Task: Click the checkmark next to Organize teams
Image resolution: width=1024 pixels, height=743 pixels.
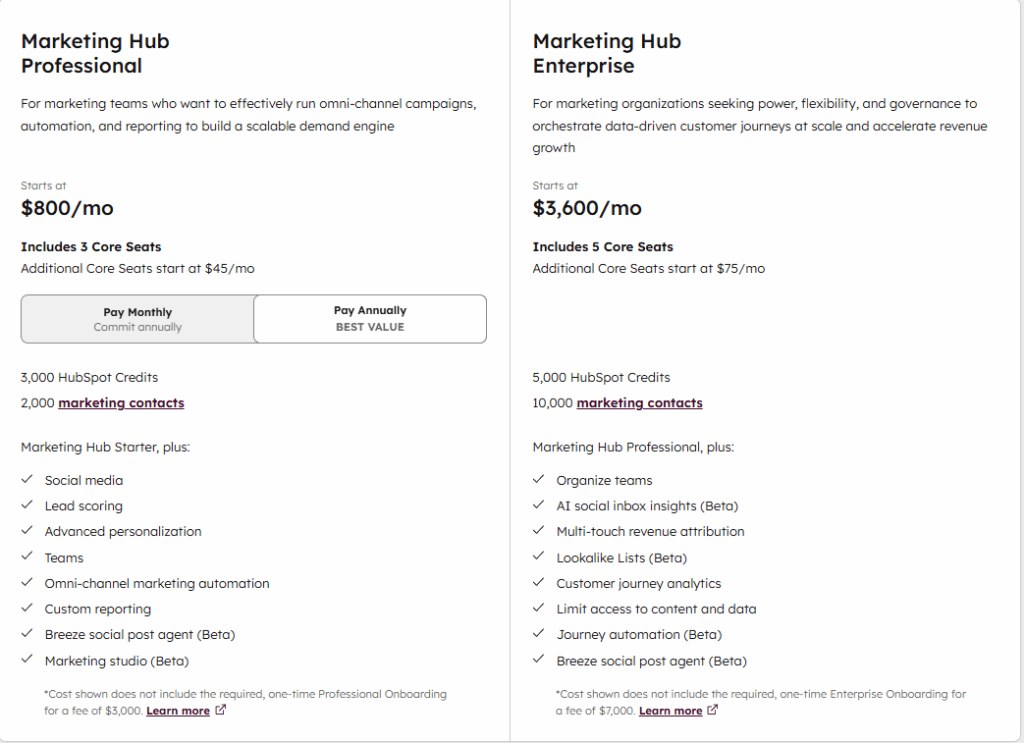Action: click(x=539, y=480)
